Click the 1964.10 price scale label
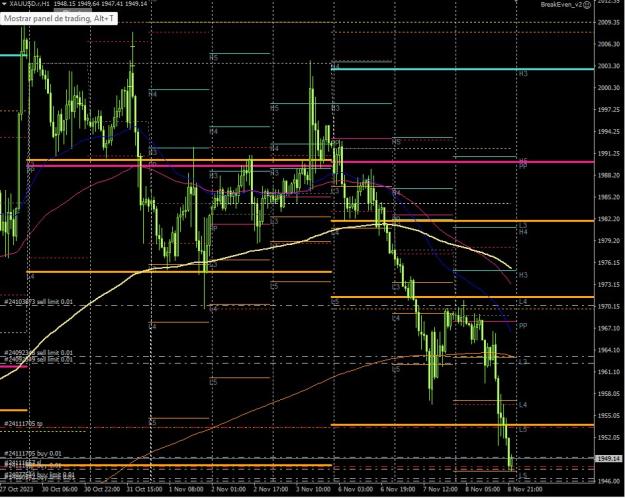 [x=609, y=350]
